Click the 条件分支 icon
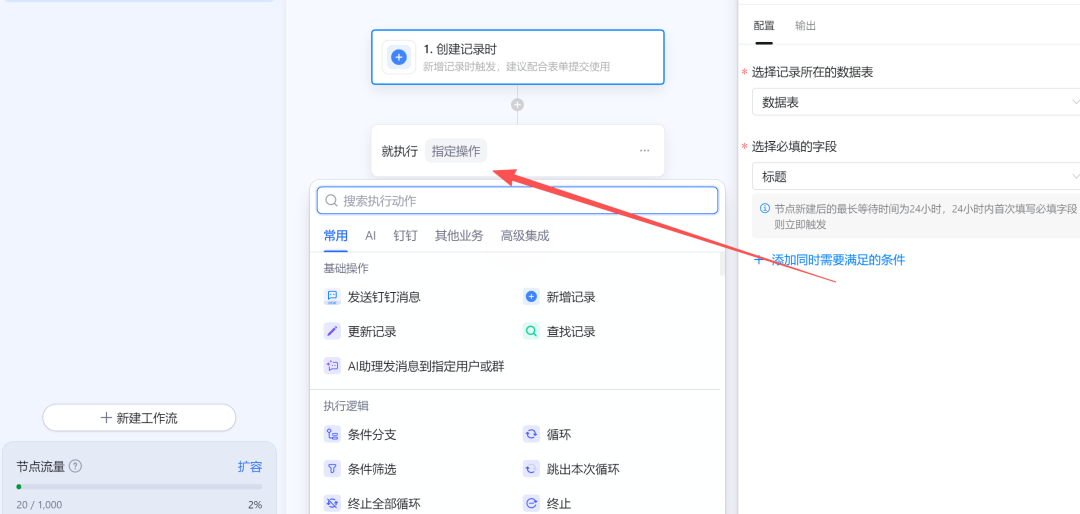Image resolution: width=1080 pixels, height=514 pixels. 333,435
